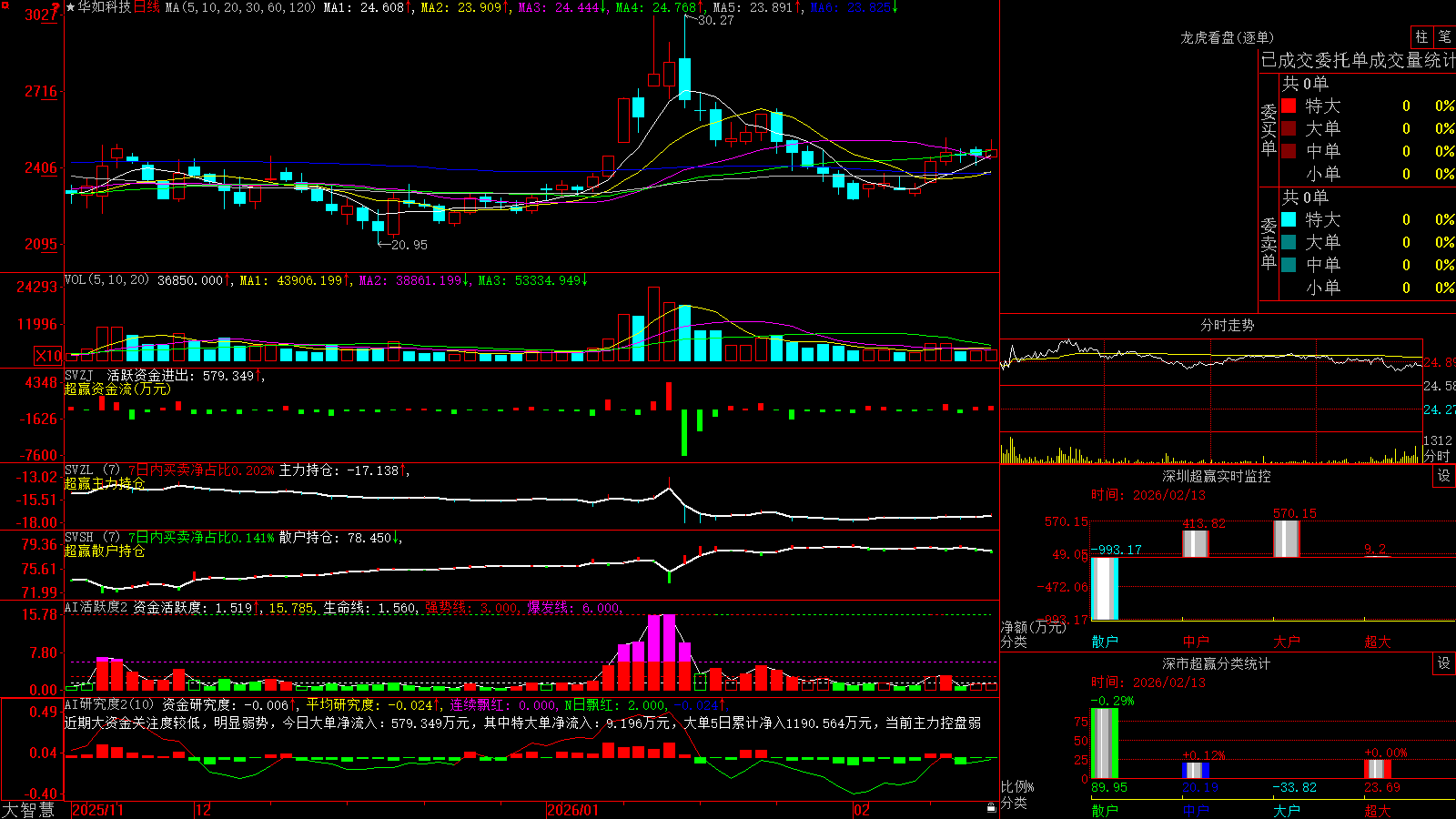Image resolution: width=1456 pixels, height=819 pixels.
Task: Click the 日线 period label
Action: [147, 7]
